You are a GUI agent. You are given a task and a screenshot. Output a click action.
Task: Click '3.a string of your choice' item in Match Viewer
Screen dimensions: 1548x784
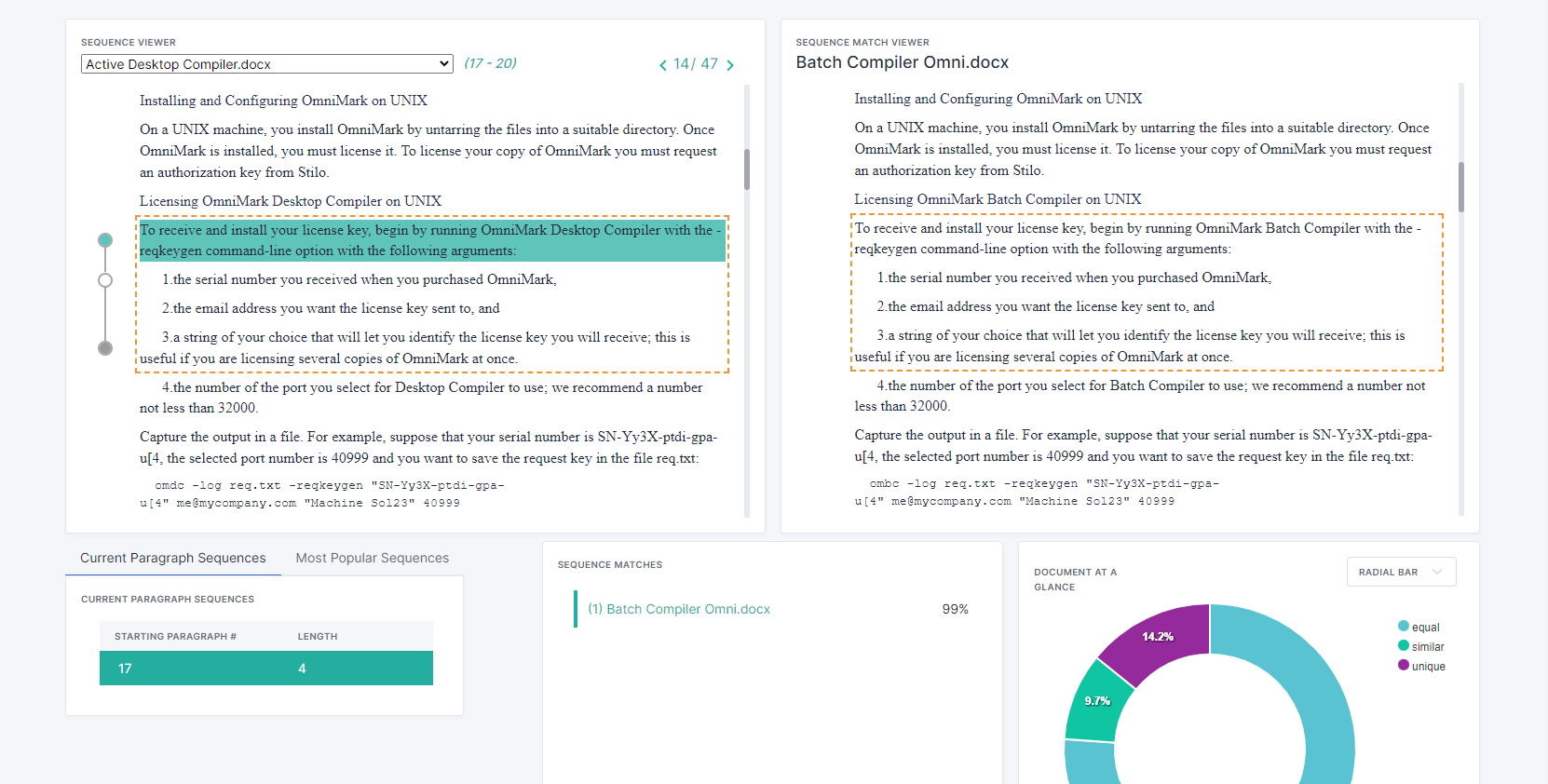(1130, 346)
